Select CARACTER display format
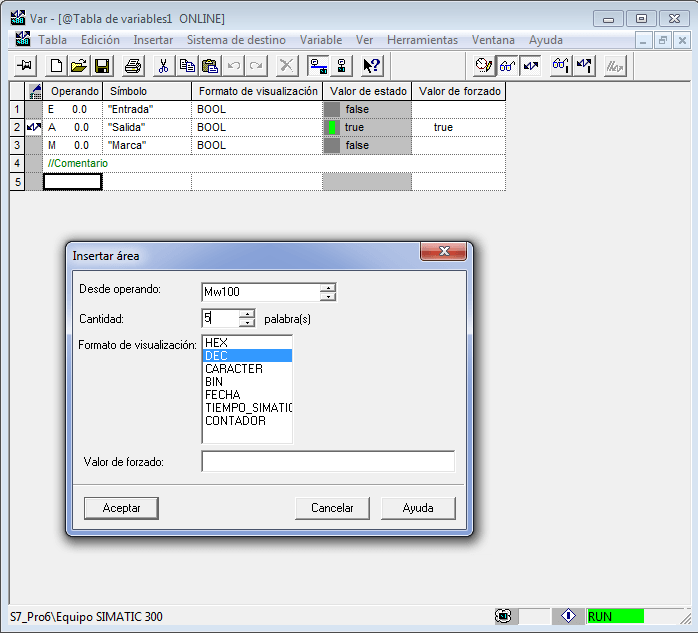The image size is (698, 635). point(247,369)
